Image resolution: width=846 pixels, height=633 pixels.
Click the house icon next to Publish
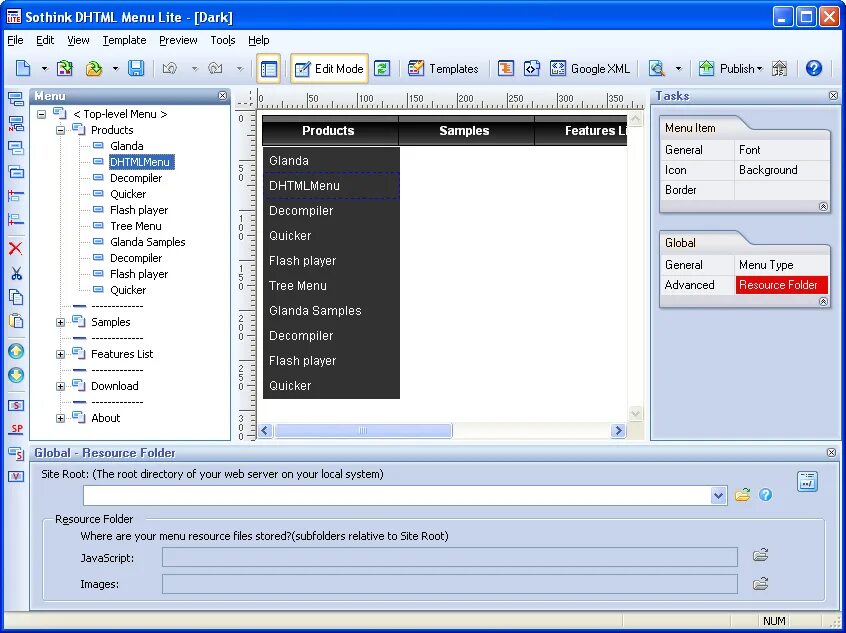click(x=779, y=69)
